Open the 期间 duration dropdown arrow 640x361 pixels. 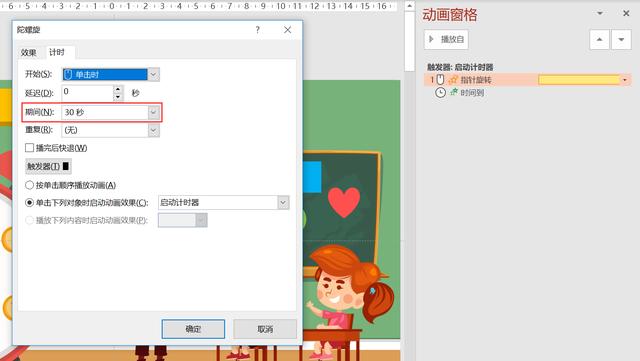(153, 112)
